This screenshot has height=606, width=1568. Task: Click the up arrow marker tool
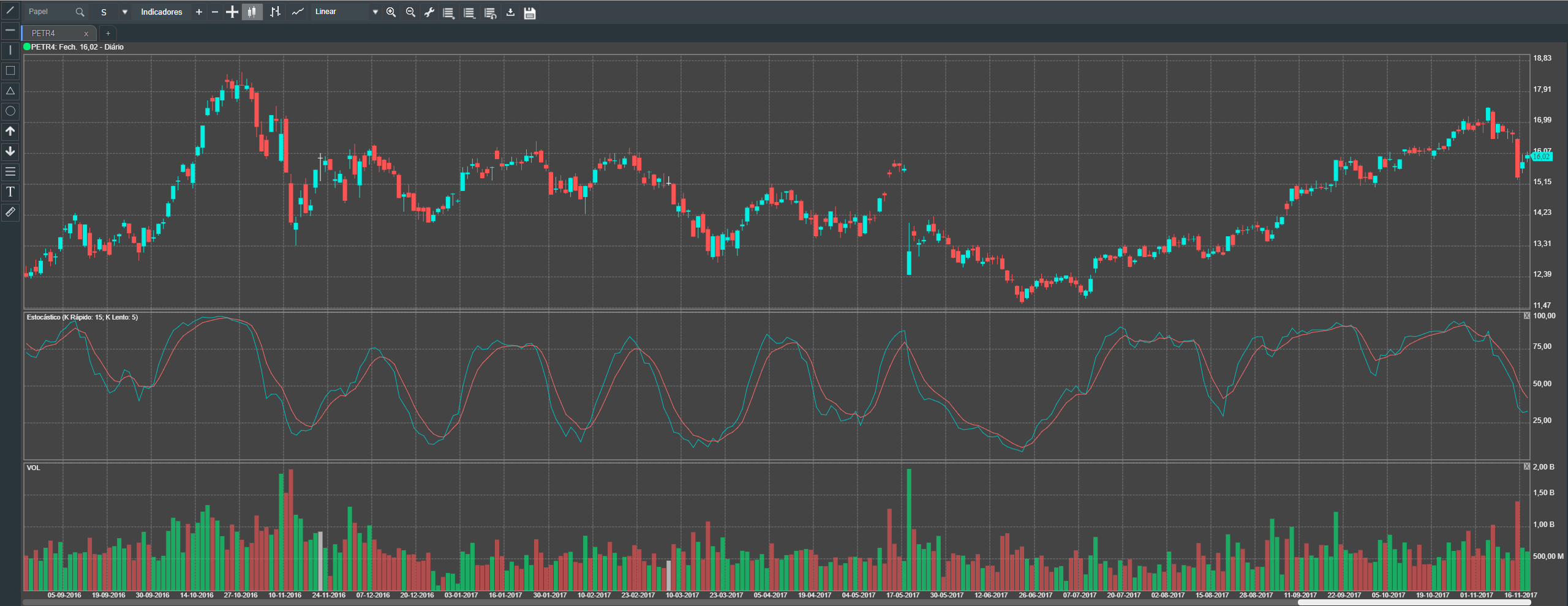click(x=10, y=131)
